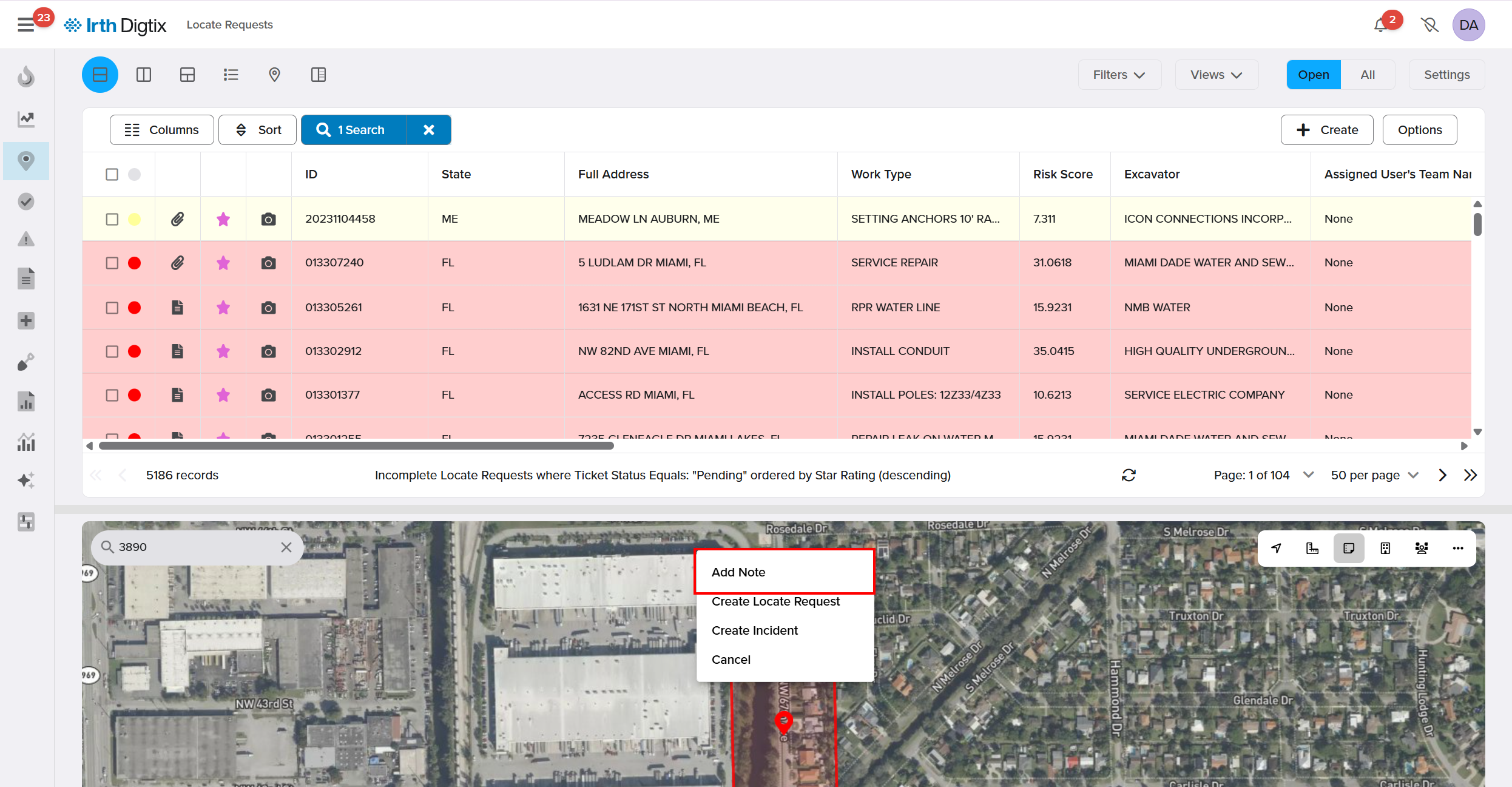Click star icon on MEADOW LN row

223,219
